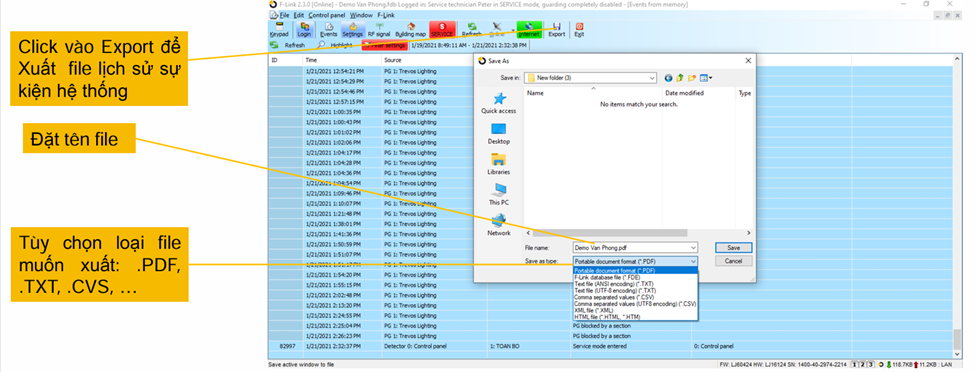Go to Libraries location
Viewport: 975px width, 372px height.
click(499, 164)
